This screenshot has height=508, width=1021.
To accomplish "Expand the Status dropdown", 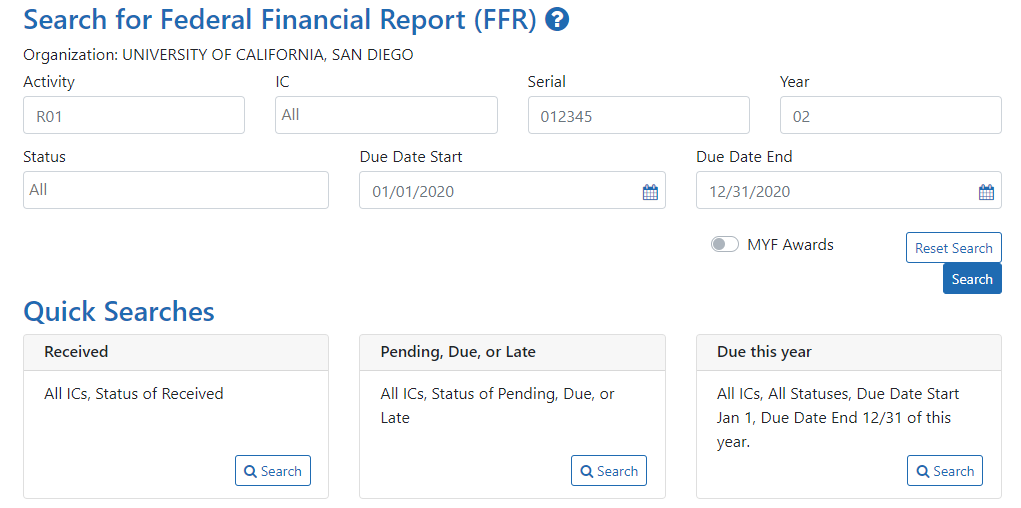I will (176, 190).
